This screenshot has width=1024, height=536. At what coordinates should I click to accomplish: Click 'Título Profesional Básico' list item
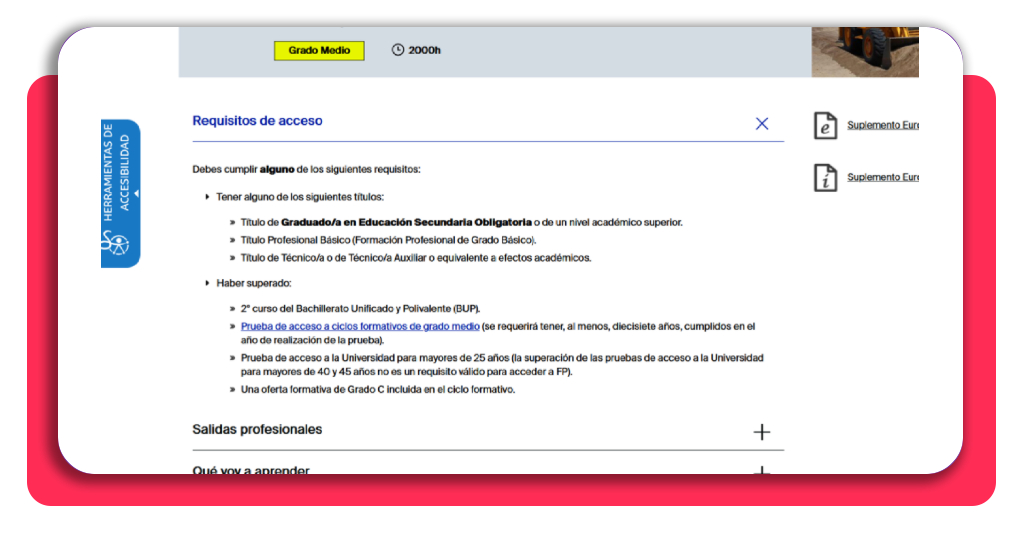(x=389, y=240)
